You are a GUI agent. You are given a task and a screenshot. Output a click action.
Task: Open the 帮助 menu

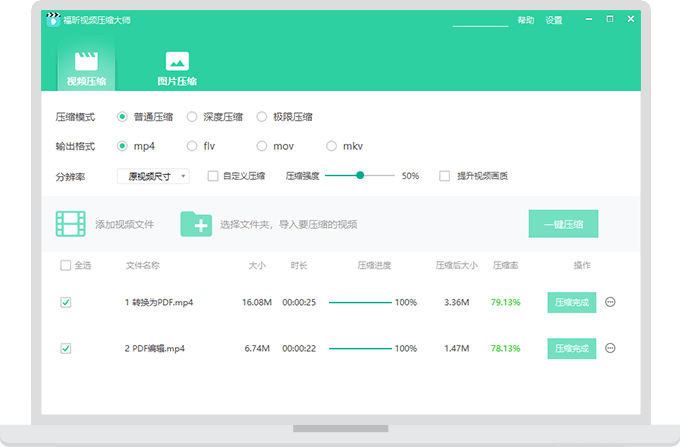[526, 20]
